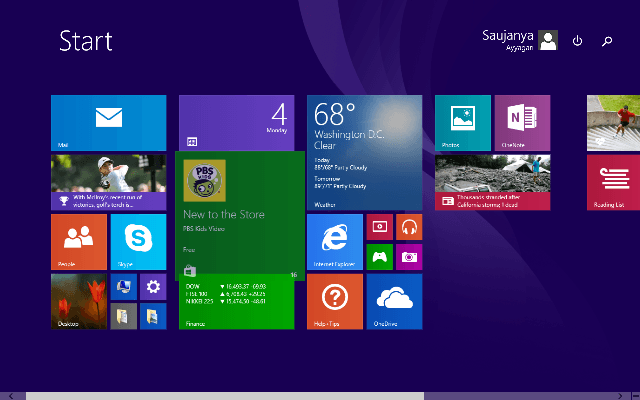Open the Health & Fitness tile with runner
640x400 pixels.
613,123
